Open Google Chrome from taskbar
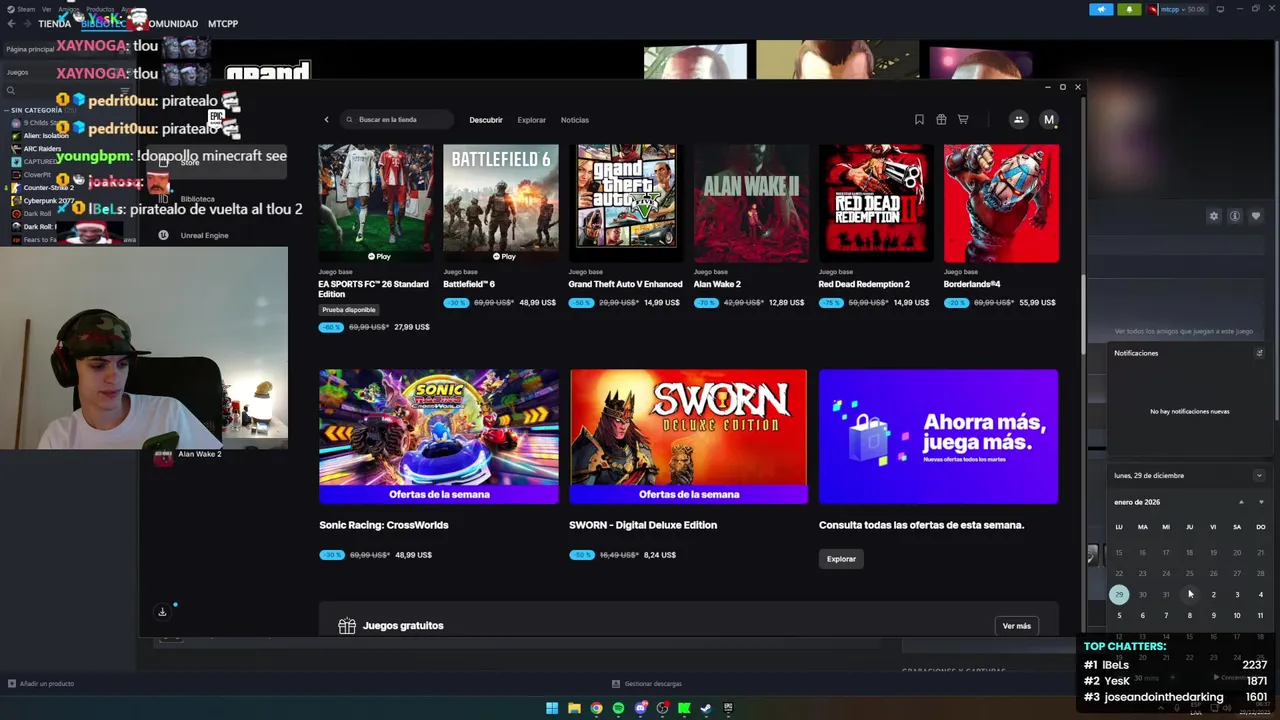The image size is (1280, 720). (x=596, y=709)
